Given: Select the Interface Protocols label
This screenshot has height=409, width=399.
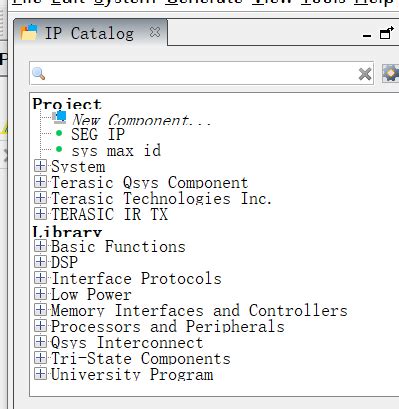Looking at the screenshot, I should click(136, 279).
